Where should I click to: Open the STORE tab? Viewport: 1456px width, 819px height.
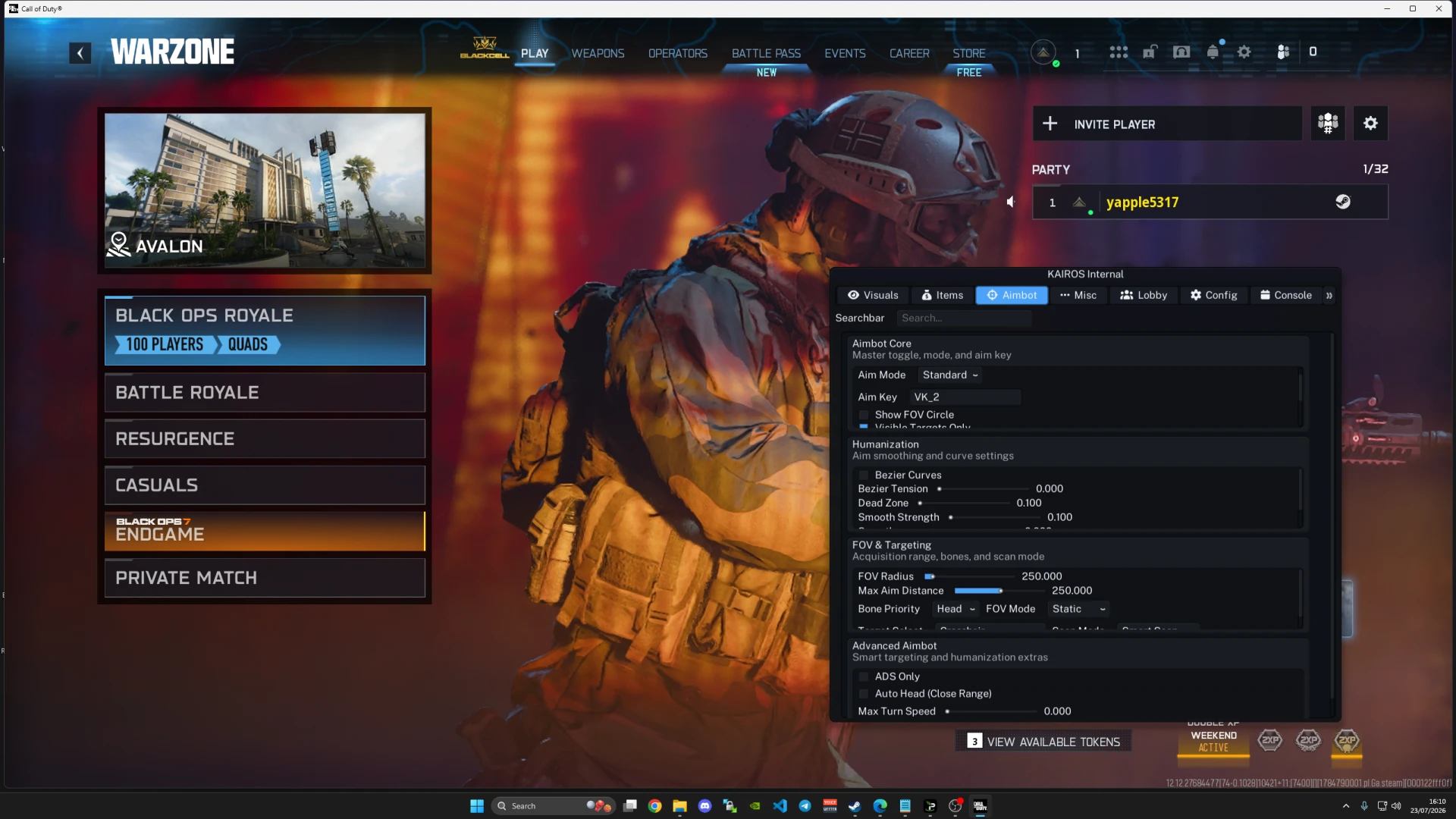pyautogui.click(x=969, y=54)
